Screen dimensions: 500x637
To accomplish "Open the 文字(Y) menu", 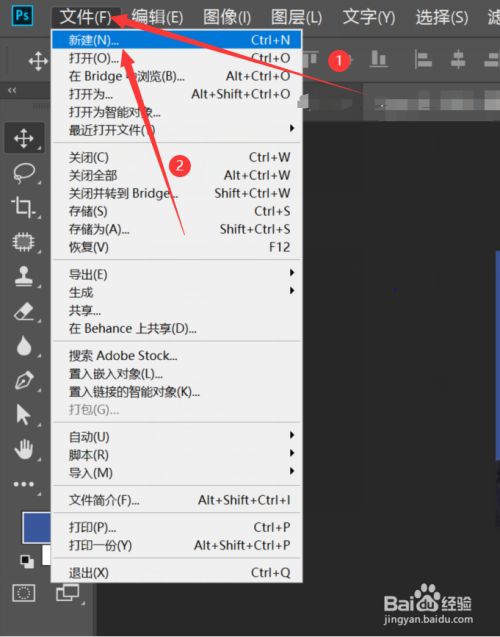I will coord(369,17).
